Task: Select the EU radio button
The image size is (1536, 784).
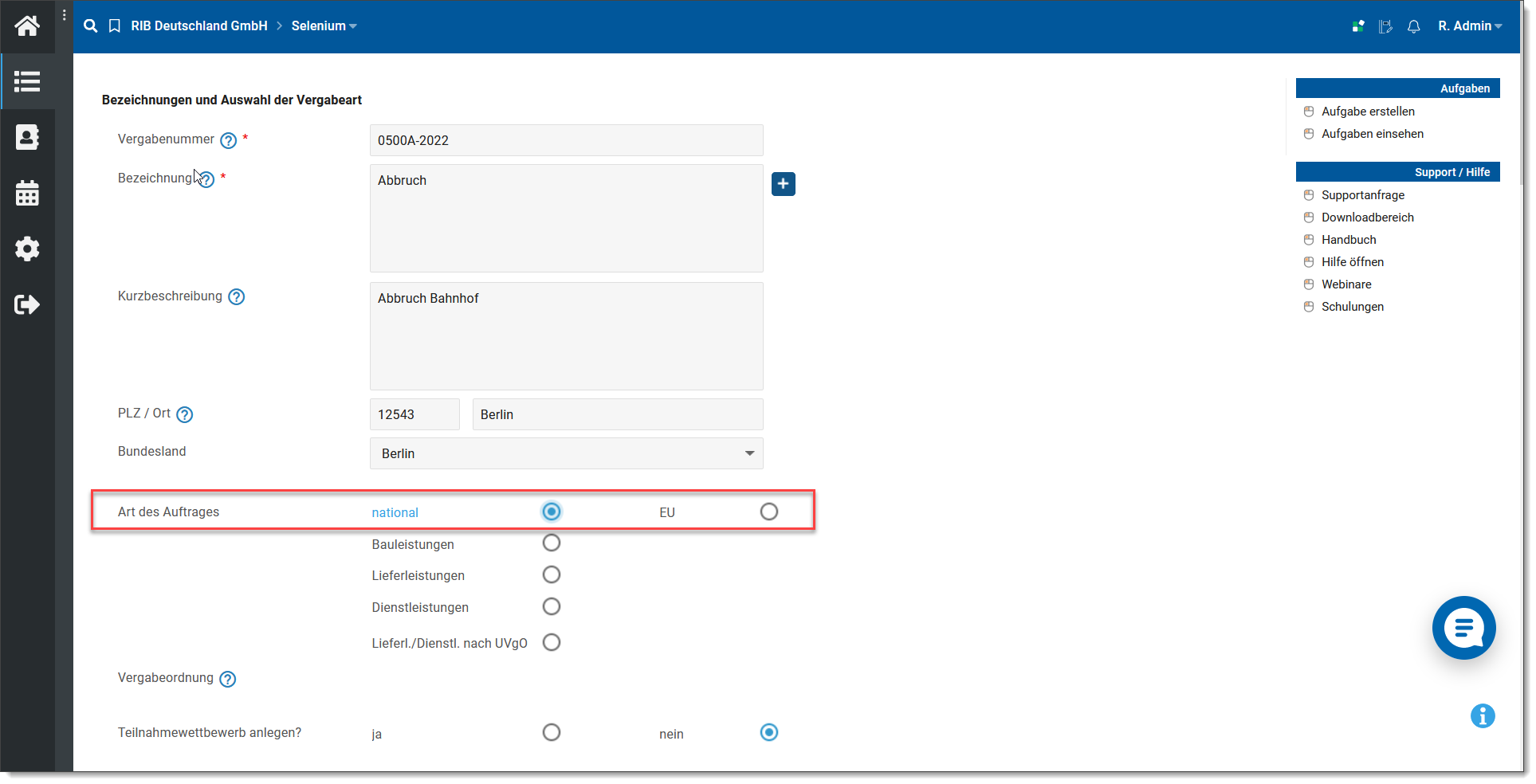Action: click(x=769, y=512)
